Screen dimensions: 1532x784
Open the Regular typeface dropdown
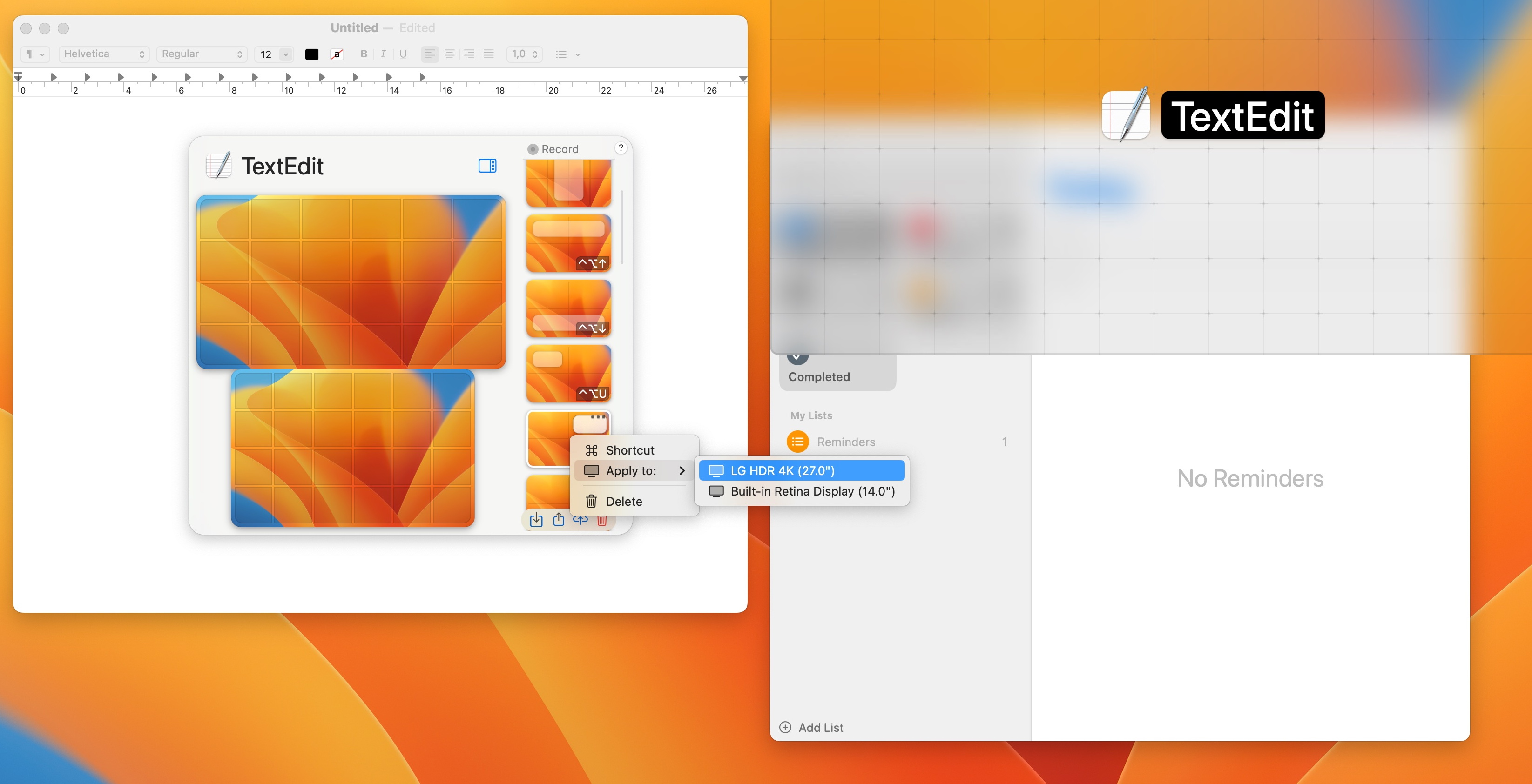coord(202,54)
